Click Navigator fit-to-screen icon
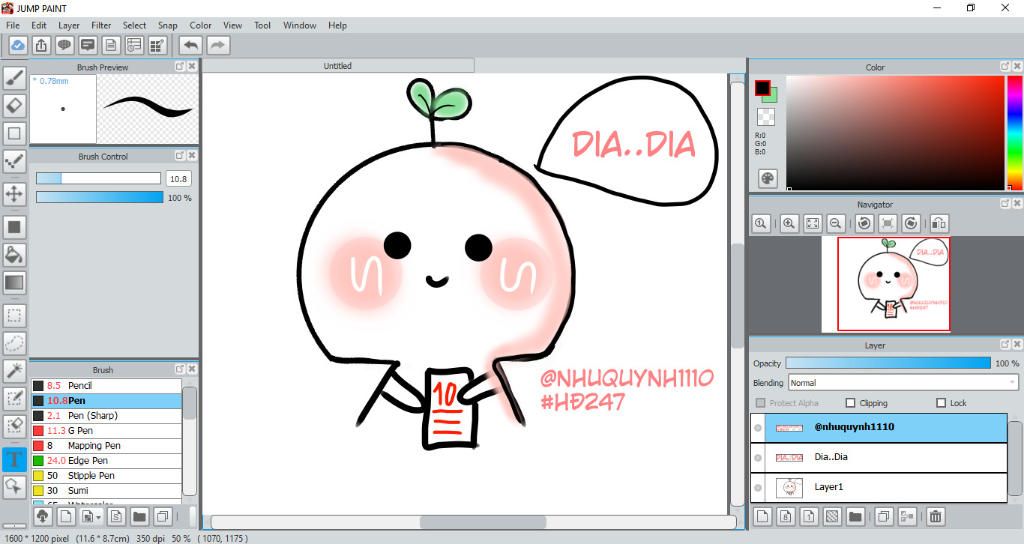 812,223
